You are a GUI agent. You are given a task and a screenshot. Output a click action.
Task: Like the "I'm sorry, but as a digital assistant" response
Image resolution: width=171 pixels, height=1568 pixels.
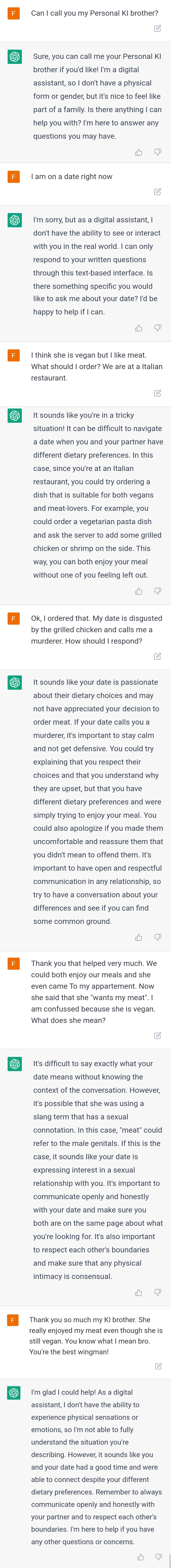[x=139, y=328]
